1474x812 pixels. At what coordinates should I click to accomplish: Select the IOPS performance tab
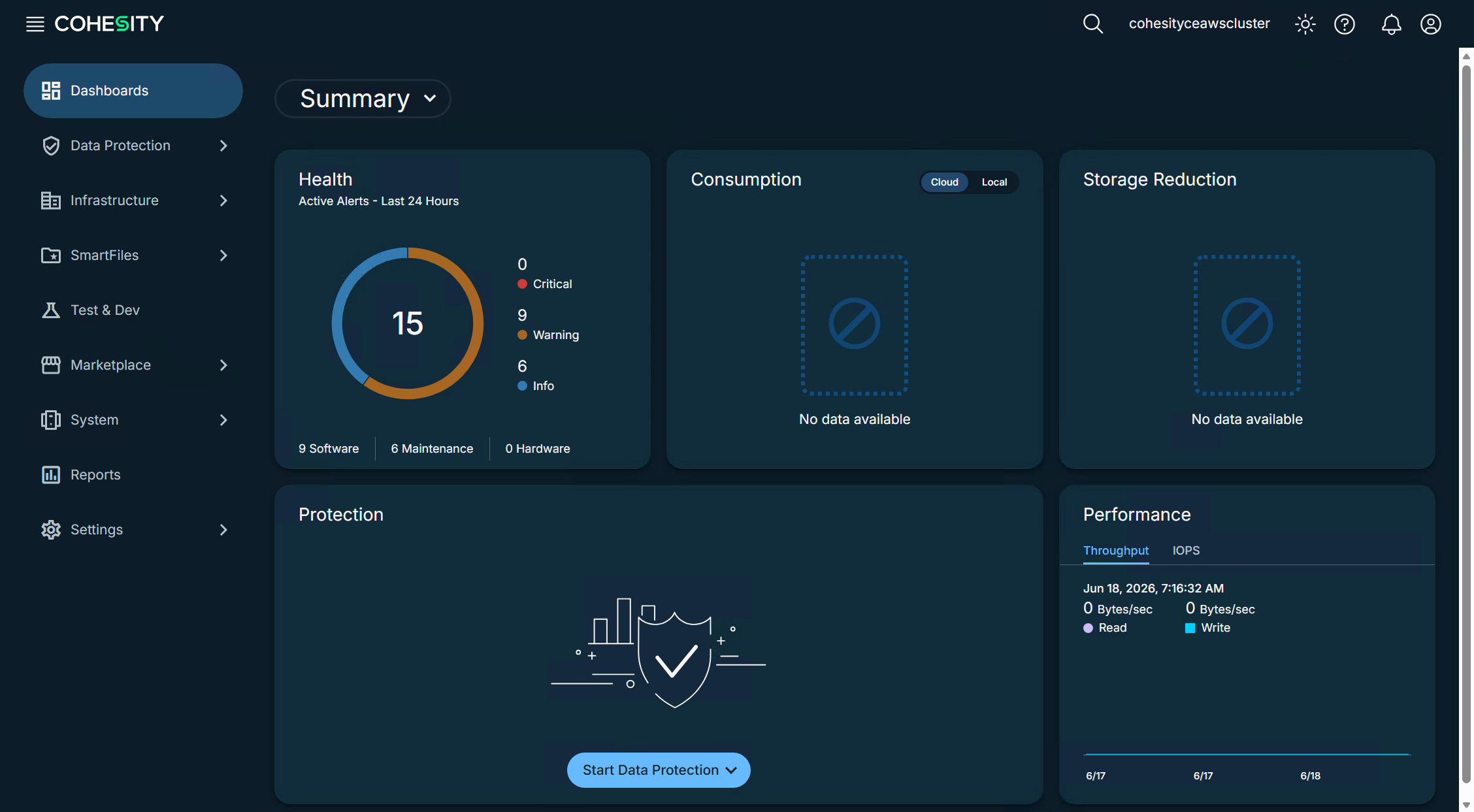1186,551
